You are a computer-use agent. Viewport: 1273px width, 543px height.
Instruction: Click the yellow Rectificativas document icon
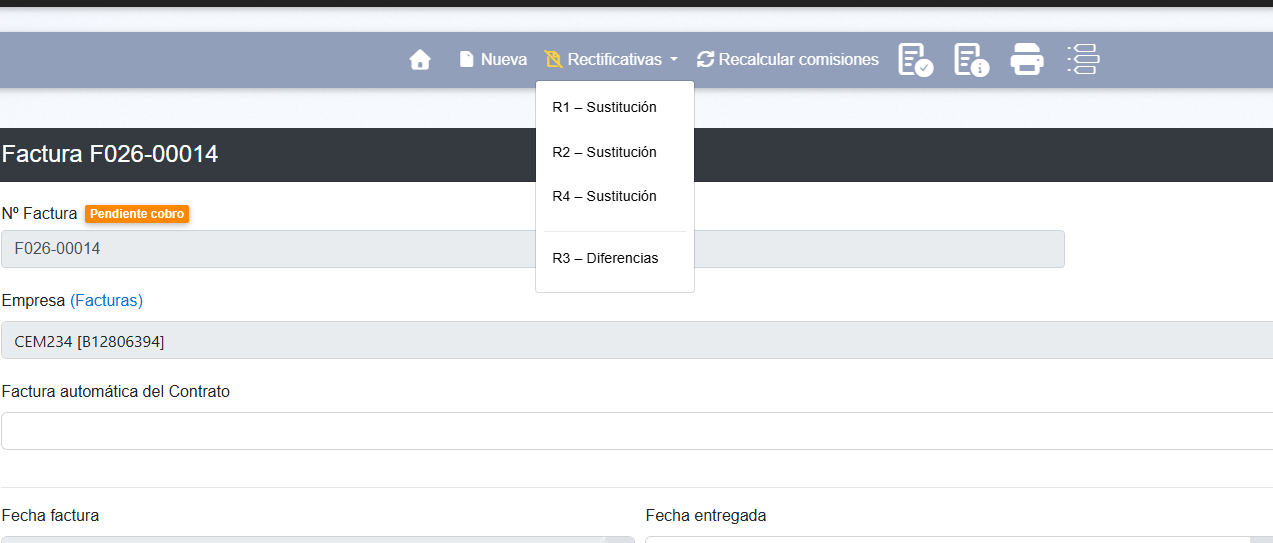coord(553,60)
